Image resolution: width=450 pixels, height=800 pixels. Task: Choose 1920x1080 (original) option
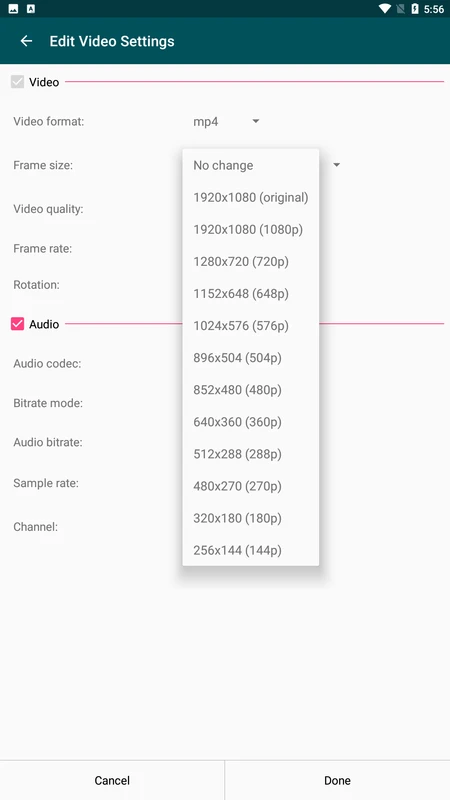(x=251, y=197)
